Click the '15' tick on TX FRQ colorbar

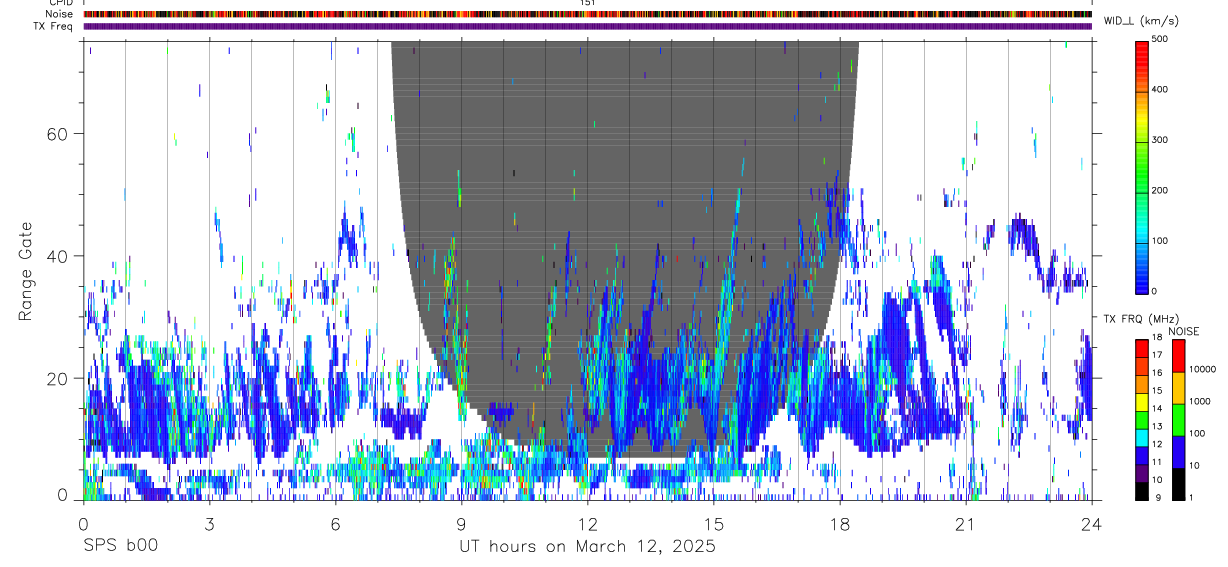1157,391
